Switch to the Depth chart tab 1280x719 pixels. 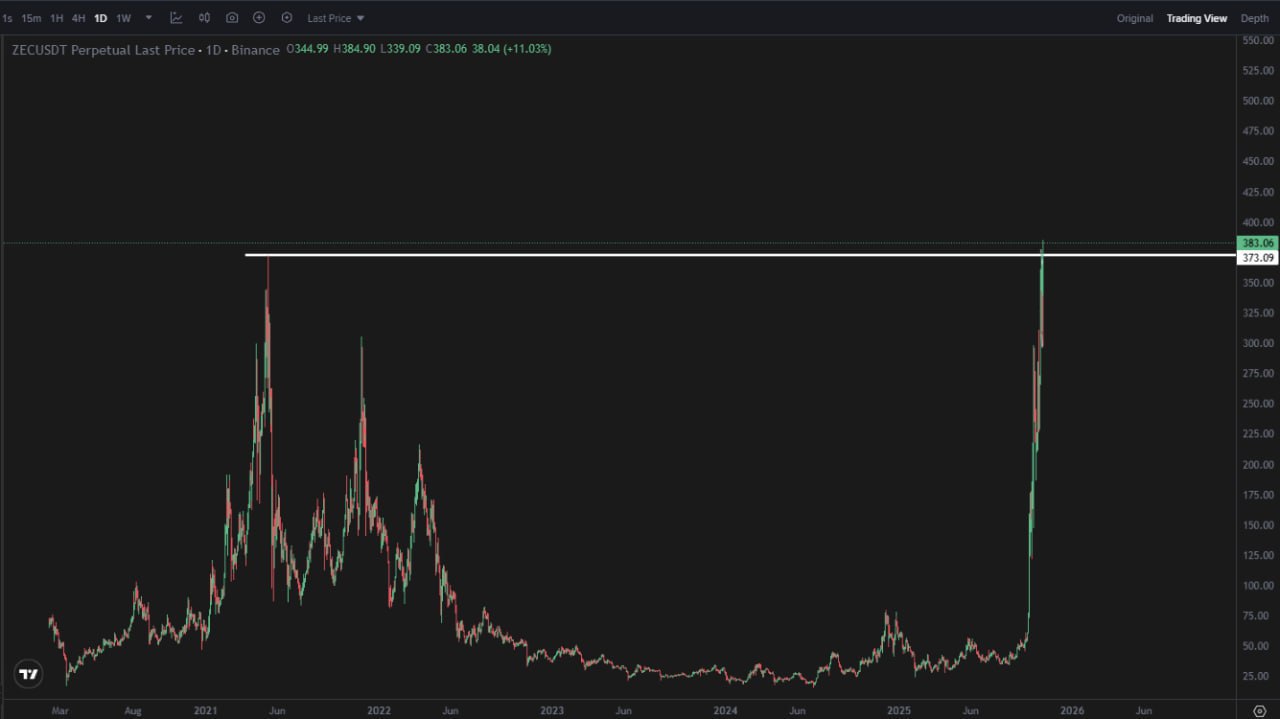click(x=1254, y=18)
